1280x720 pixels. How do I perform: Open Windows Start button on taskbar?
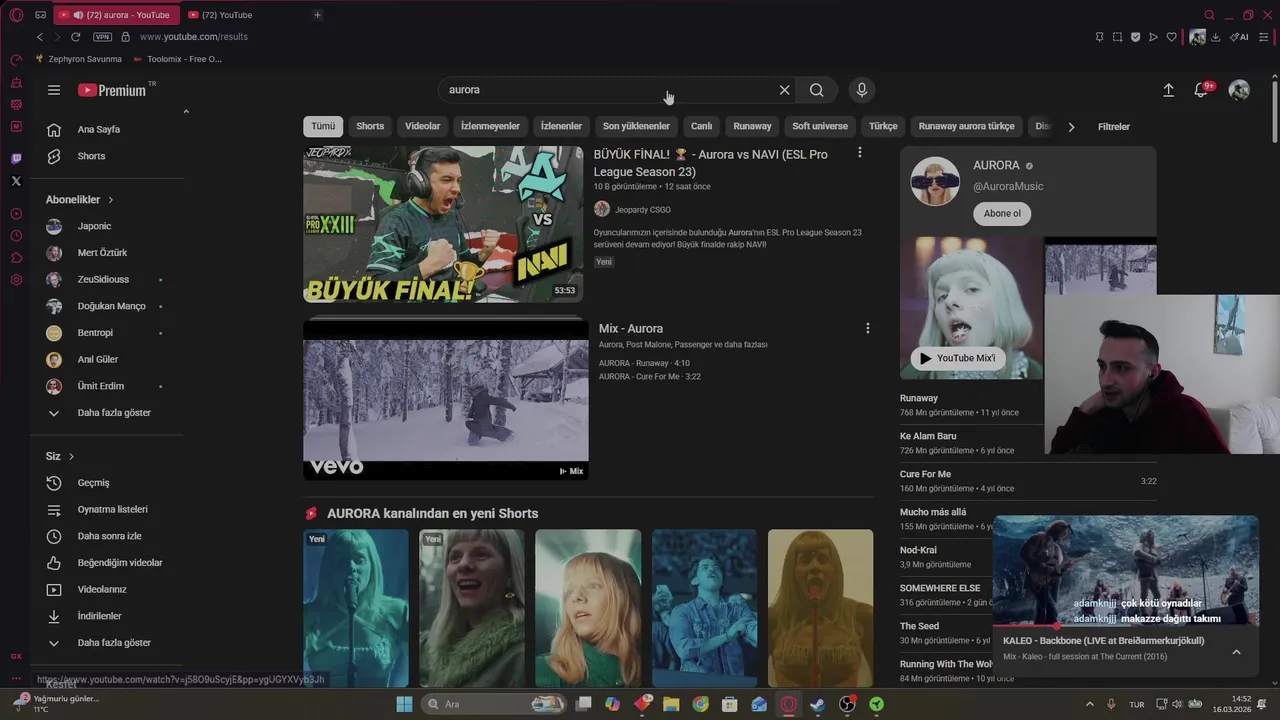point(404,704)
